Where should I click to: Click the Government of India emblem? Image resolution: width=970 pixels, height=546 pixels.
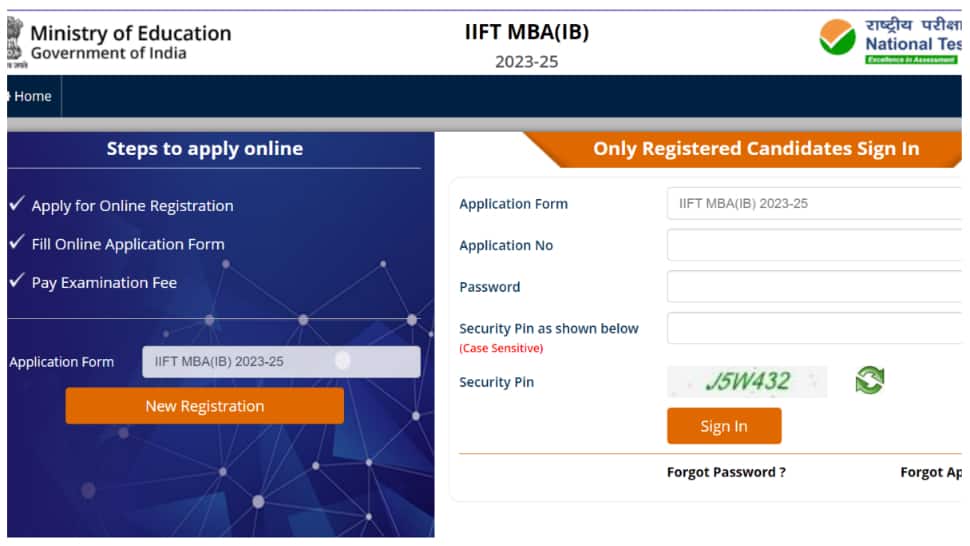pos(15,42)
